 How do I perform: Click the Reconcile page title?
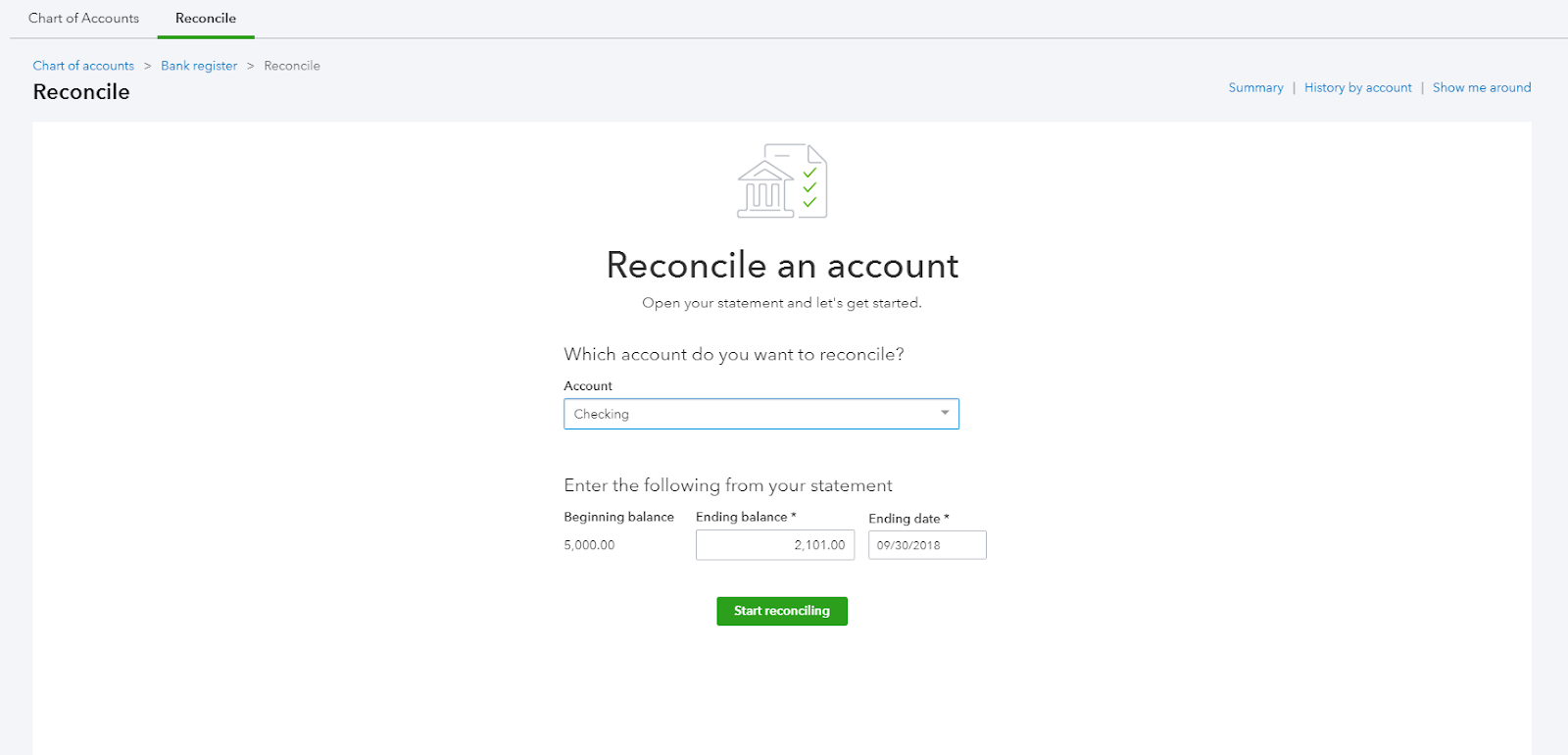81,92
